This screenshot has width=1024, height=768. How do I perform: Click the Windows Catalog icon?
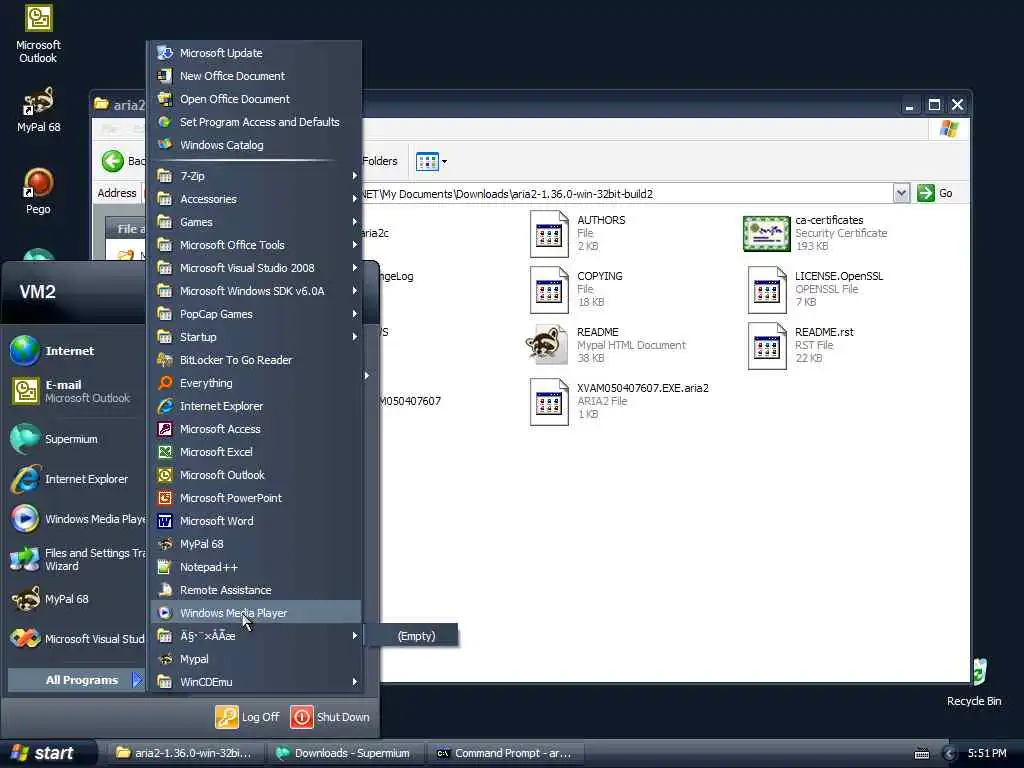coord(165,145)
